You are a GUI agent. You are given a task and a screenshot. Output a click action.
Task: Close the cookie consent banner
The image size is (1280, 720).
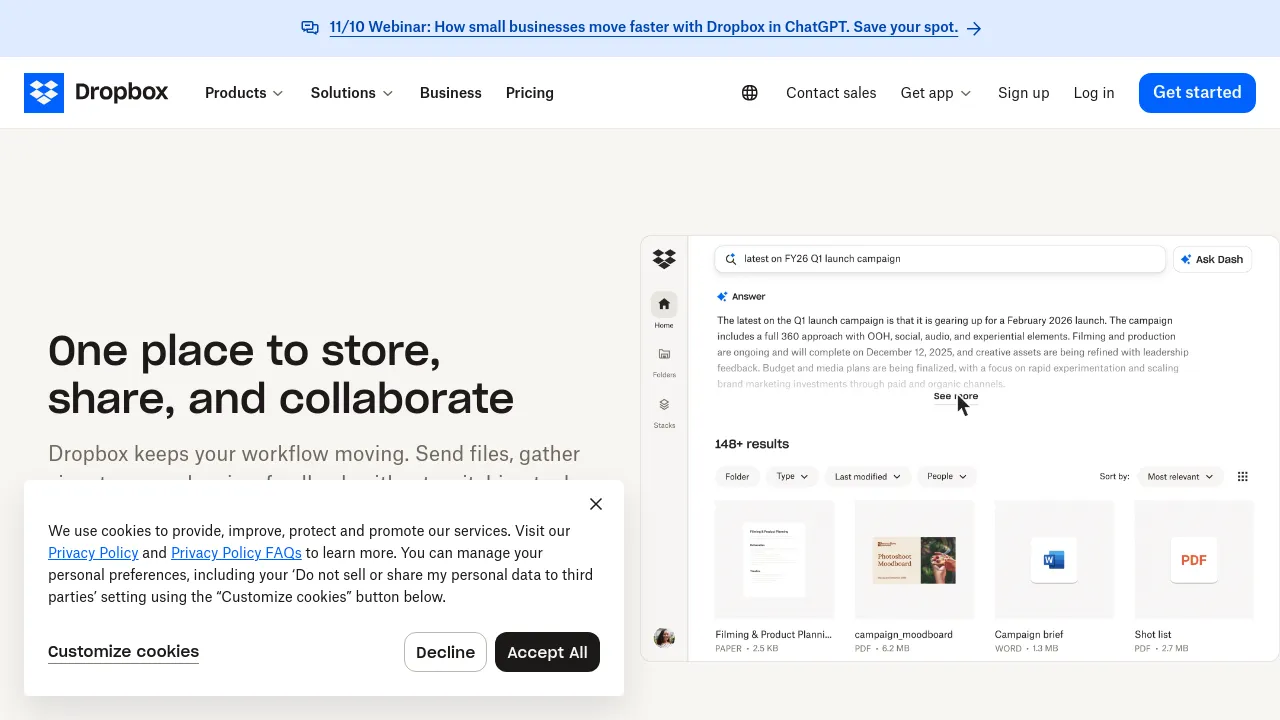[x=596, y=504]
